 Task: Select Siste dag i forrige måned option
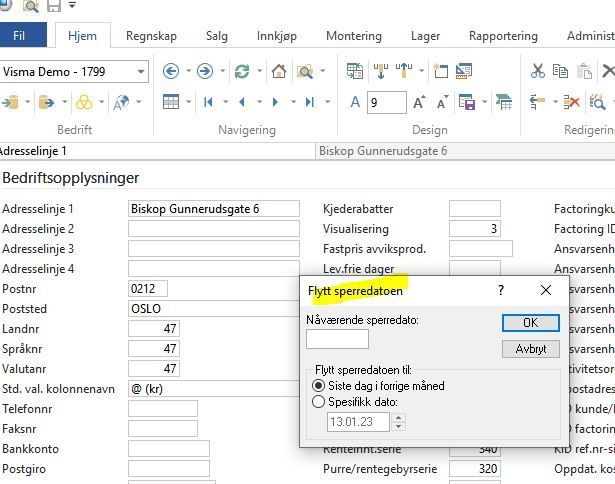318,386
